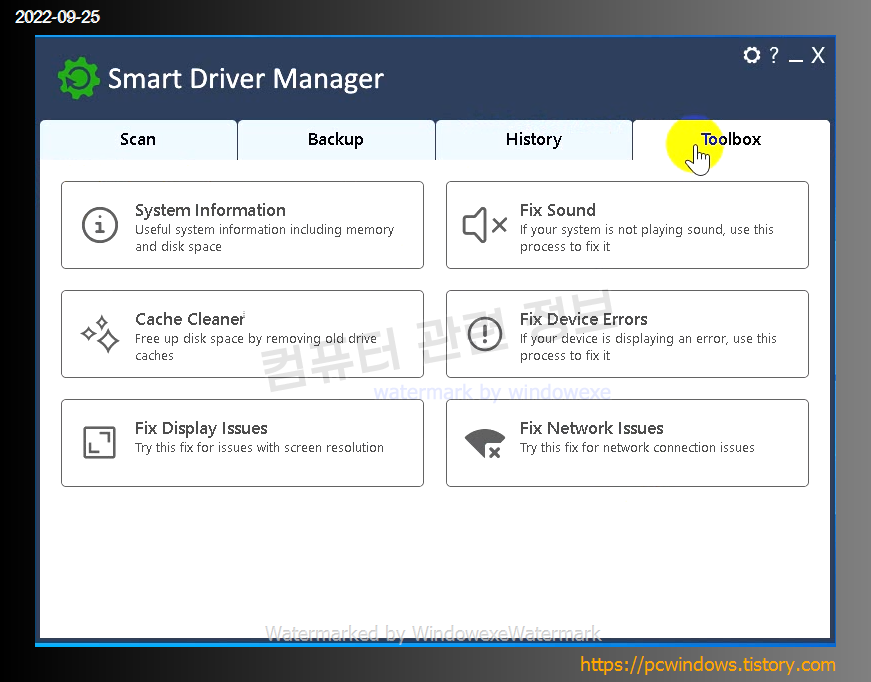Open help via the question mark icon
This screenshot has height=682, width=871.
point(774,55)
